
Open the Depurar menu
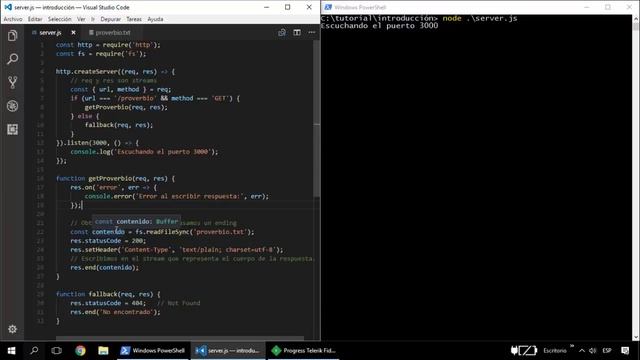[111, 19]
